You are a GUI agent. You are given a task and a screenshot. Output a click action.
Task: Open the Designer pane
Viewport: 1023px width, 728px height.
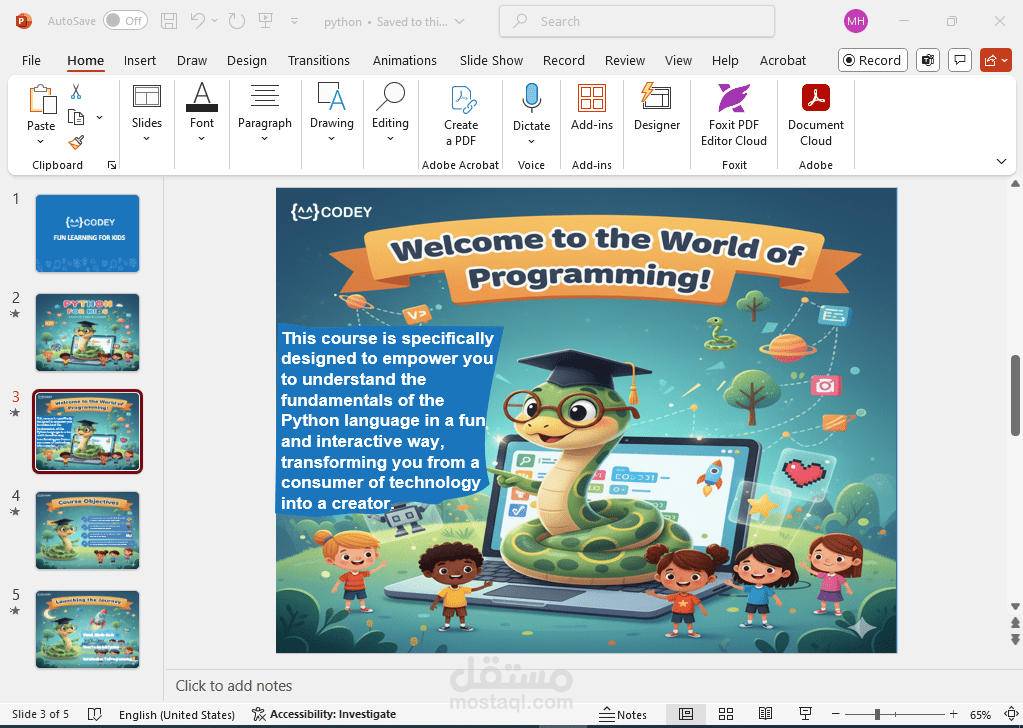coord(656,108)
